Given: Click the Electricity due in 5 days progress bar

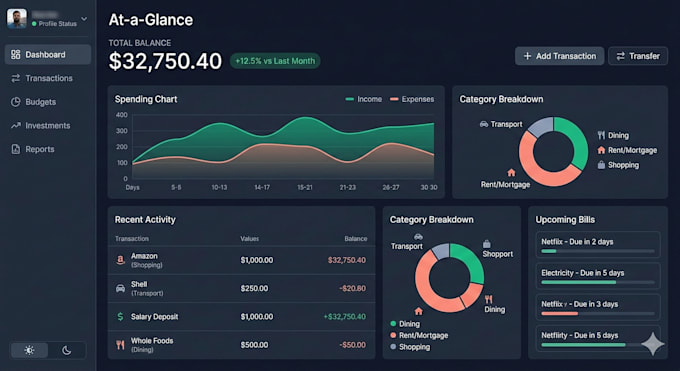Looking at the screenshot, I should pos(598,282).
